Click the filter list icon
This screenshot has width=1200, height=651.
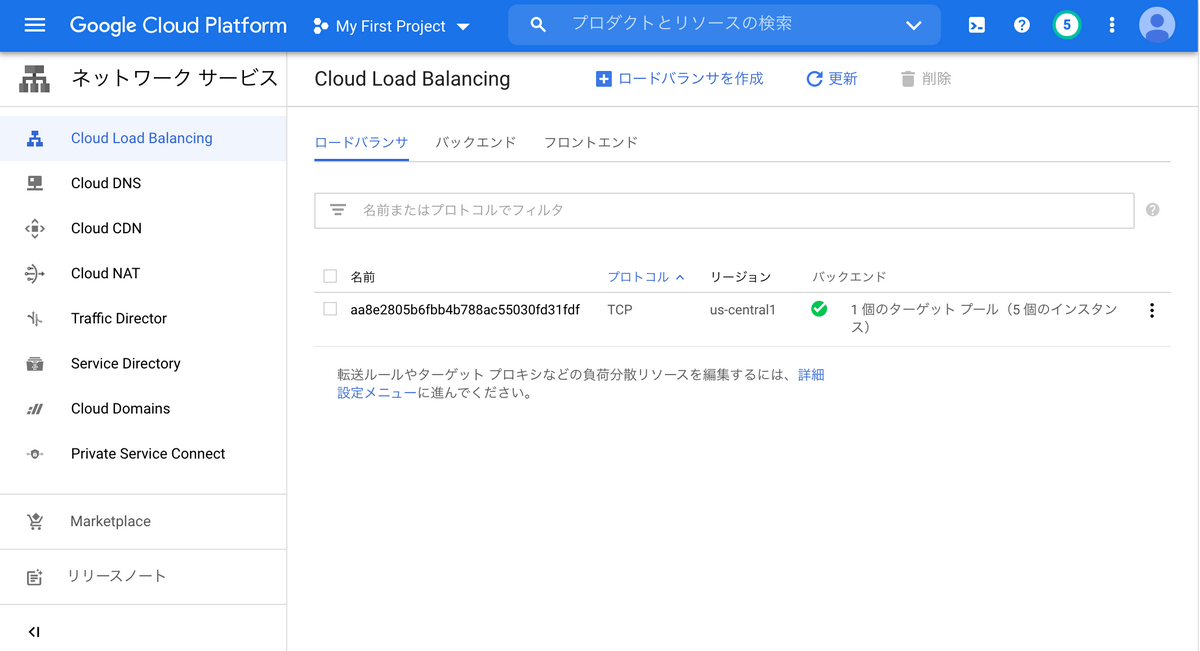(x=338, y=210)
